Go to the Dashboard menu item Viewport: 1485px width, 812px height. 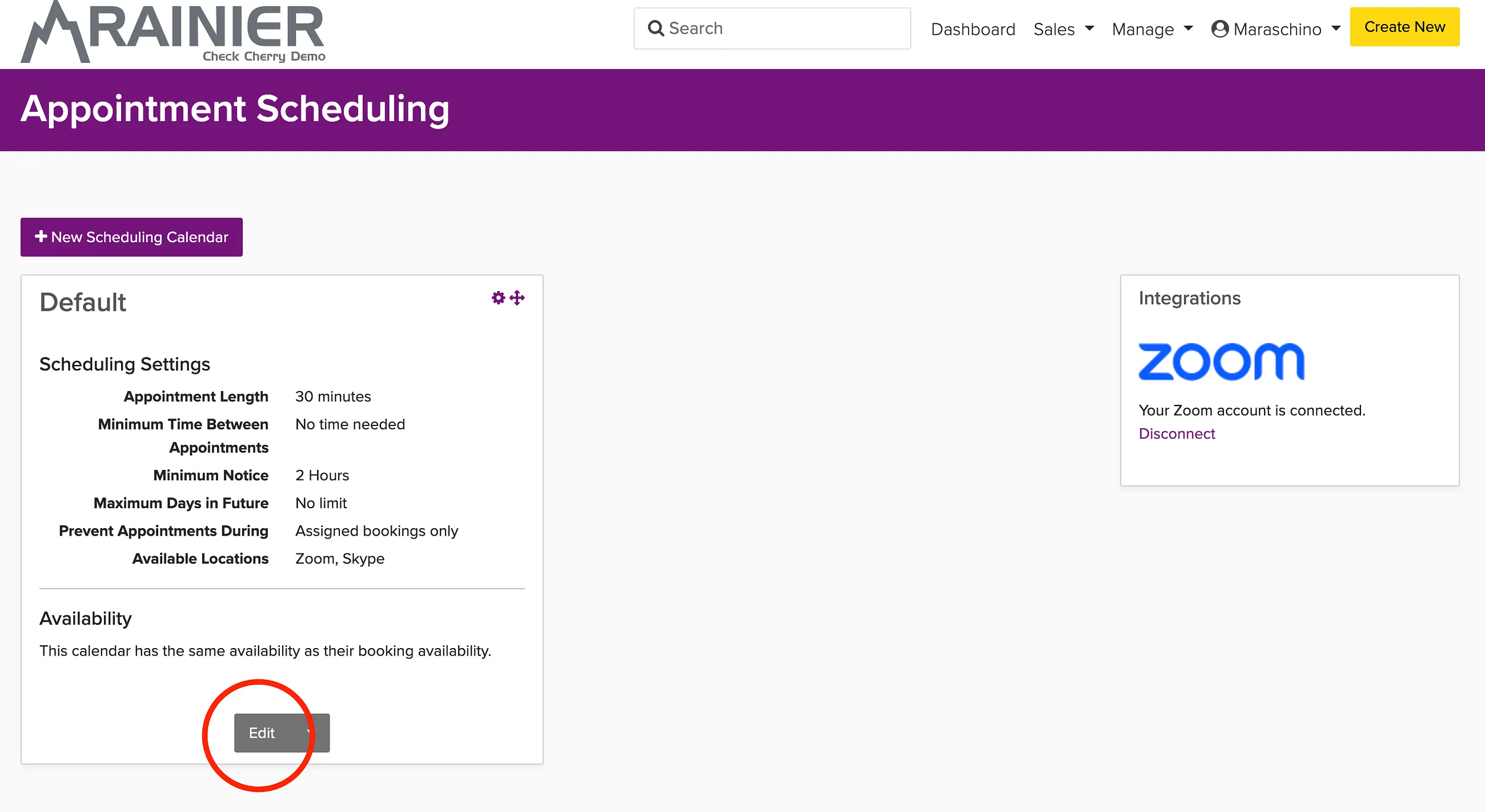pyautogui.click(x=973, y=29)
